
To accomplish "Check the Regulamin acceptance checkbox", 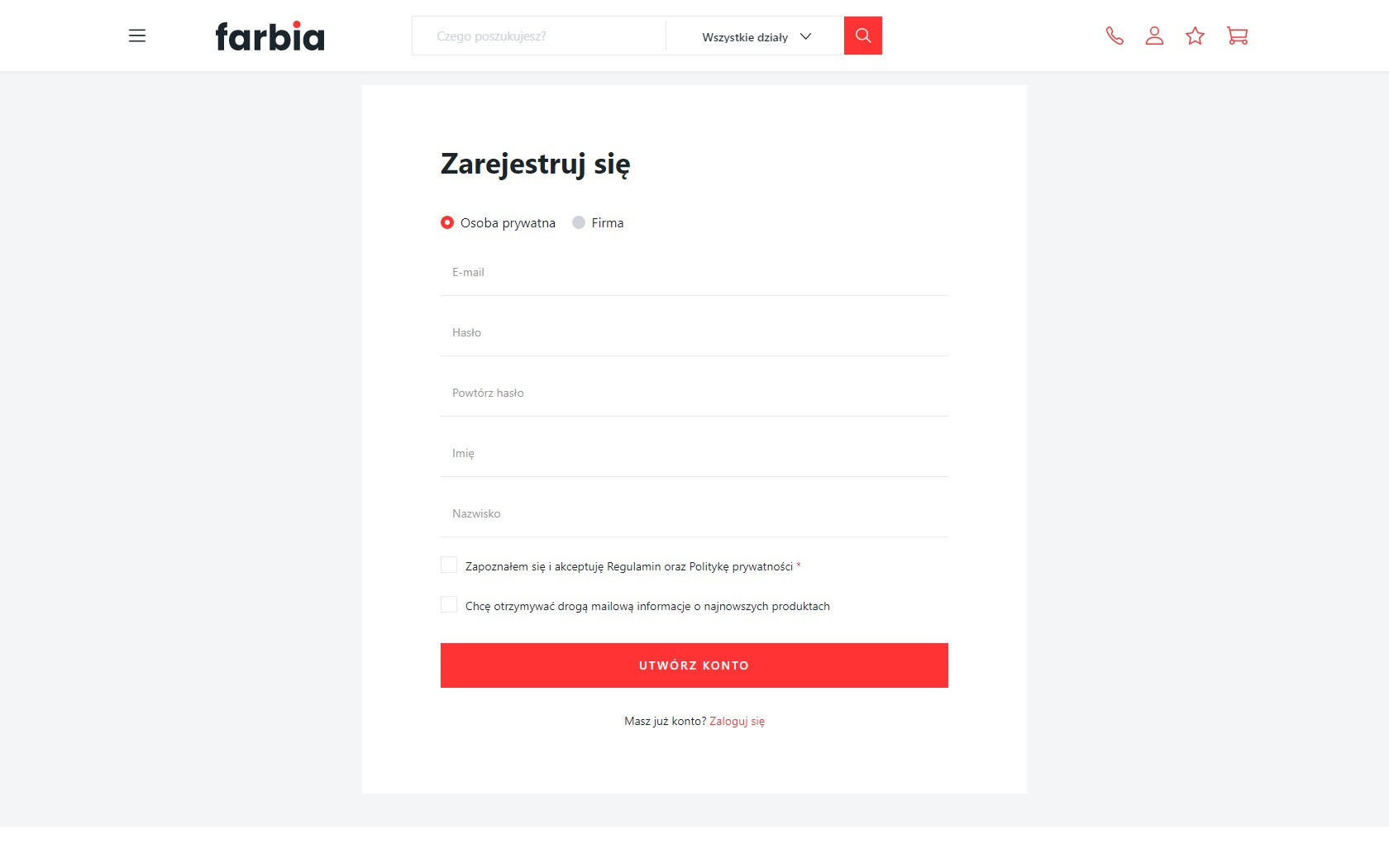I will (449, 565).
